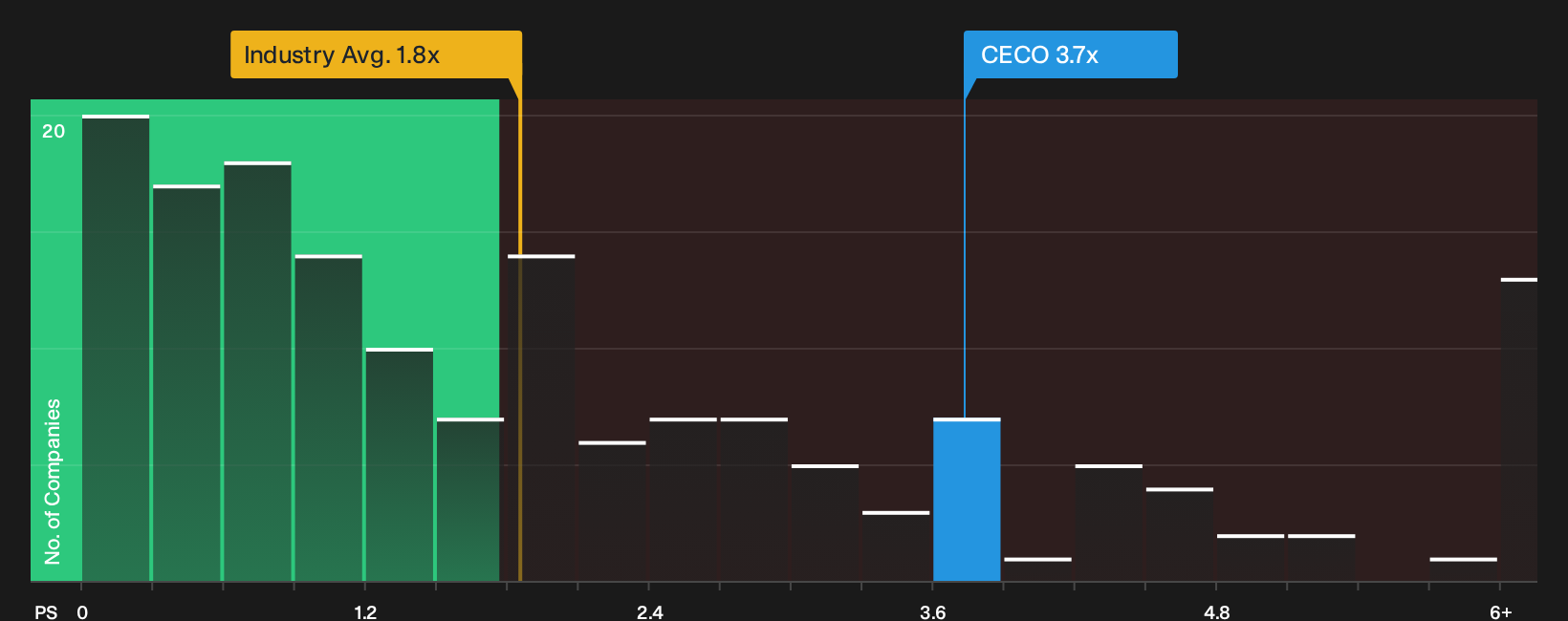Click the y-axis value 20
This screenshot has width=1568, height=621.
click(x=54, y=131)
